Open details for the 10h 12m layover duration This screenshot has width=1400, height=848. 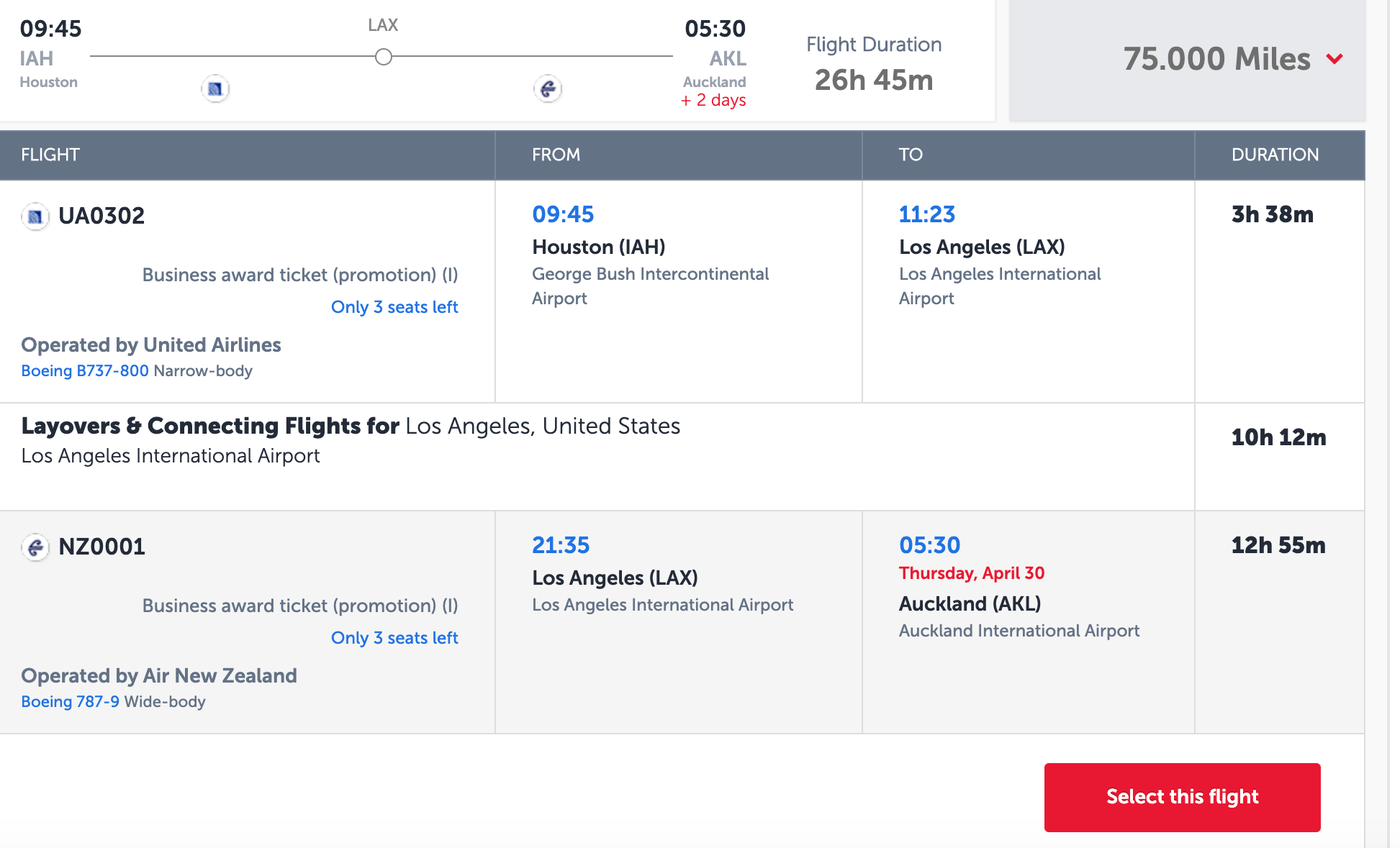[x=1279, y=437]
